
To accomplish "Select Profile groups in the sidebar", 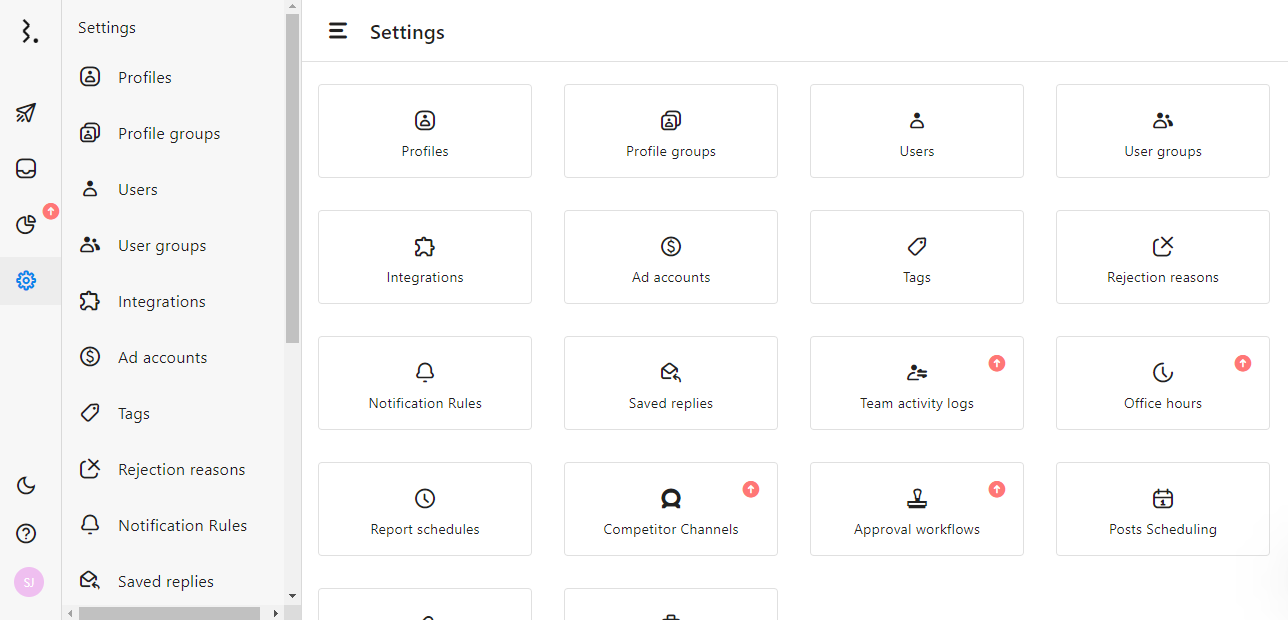I will (168, 134).
